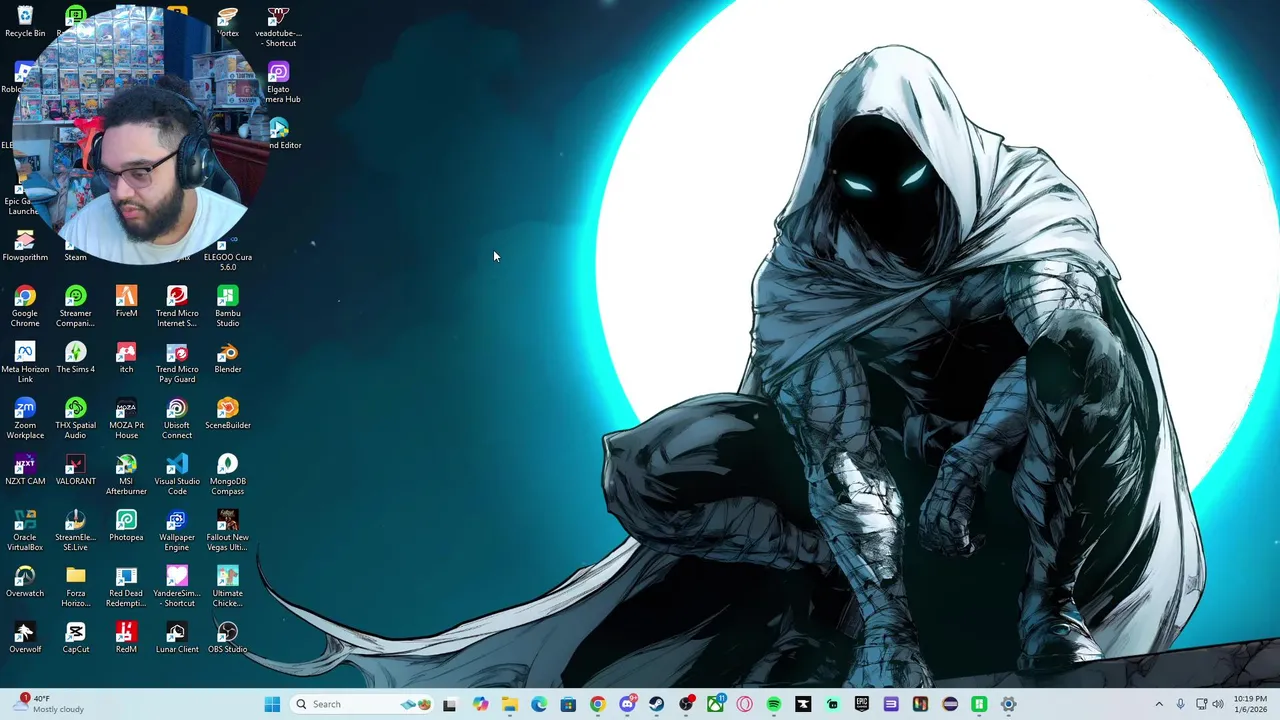
Task: Open Microsoft Edge from the taskbar
Action: [x=539, y=704]
